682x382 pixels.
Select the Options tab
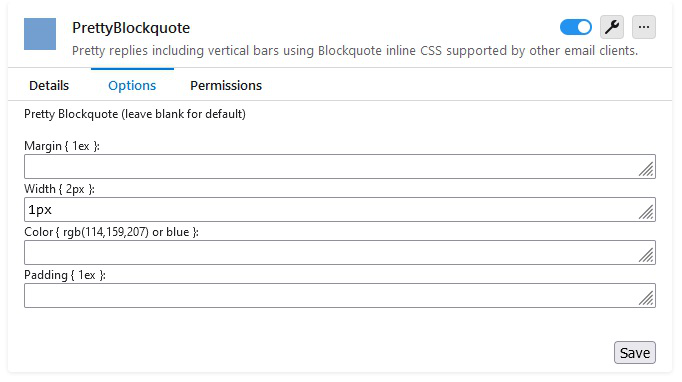pyautogui.click(x=132, y=85)
